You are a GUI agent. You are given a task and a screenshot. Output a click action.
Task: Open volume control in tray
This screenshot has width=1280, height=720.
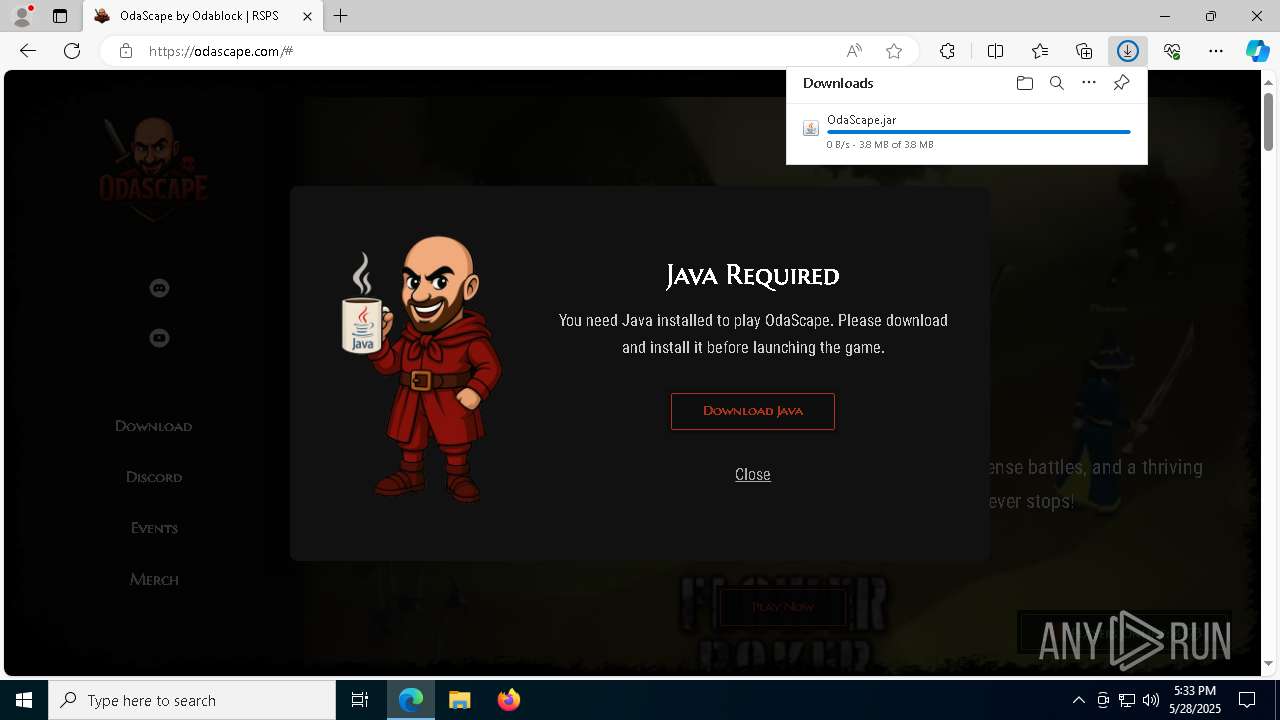click(x=1150, y=700)
